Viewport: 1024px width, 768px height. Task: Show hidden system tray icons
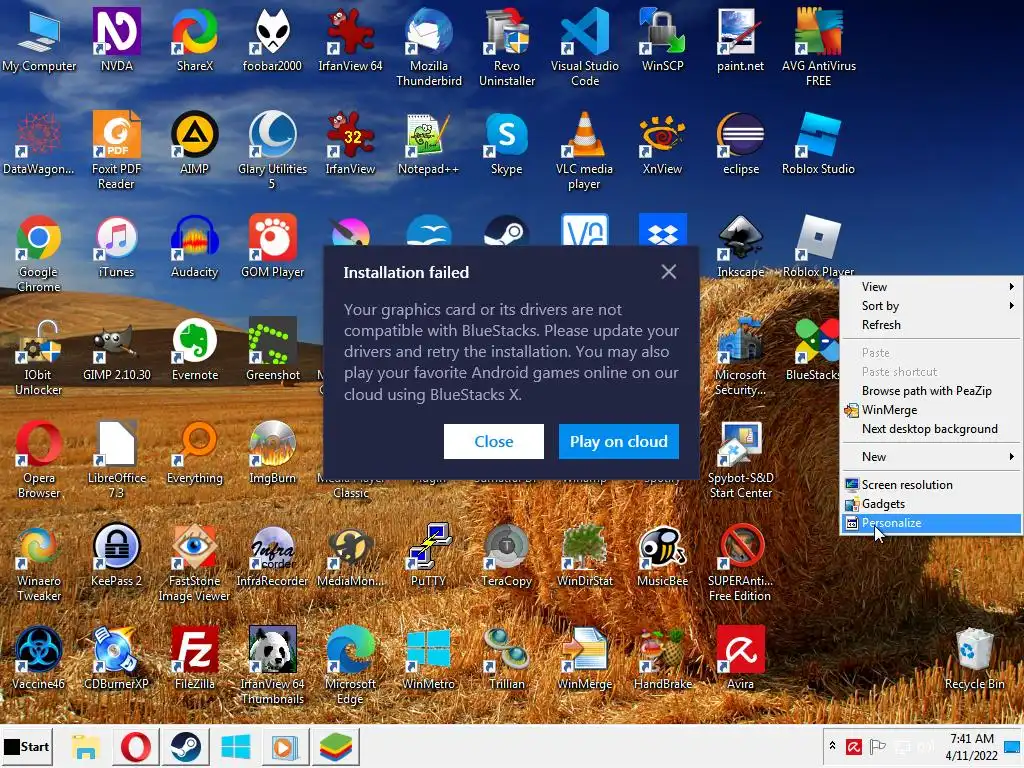tap(832, 746)
